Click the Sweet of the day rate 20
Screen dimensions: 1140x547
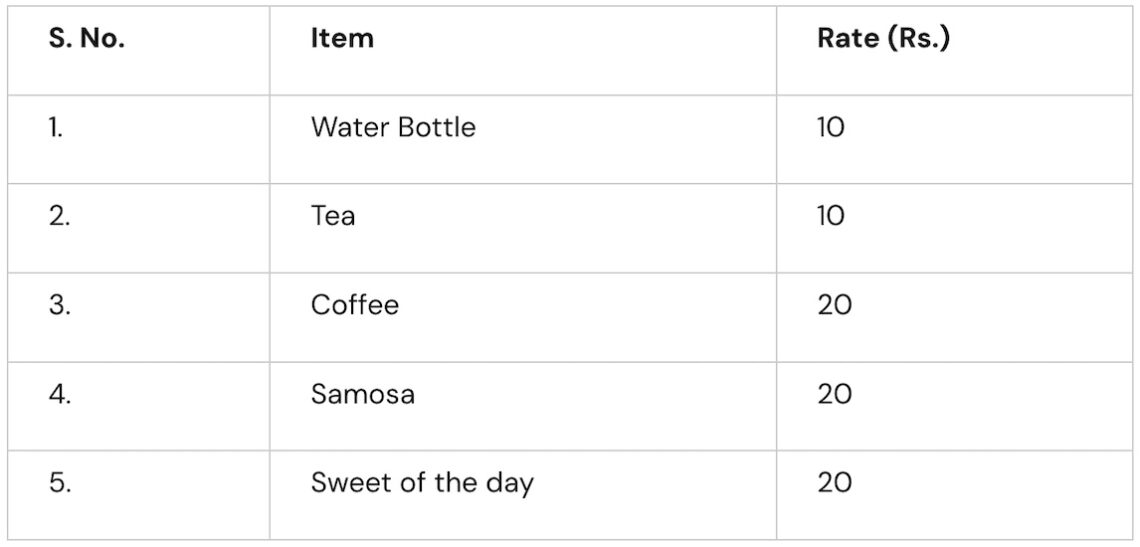(x=835, y=483)
